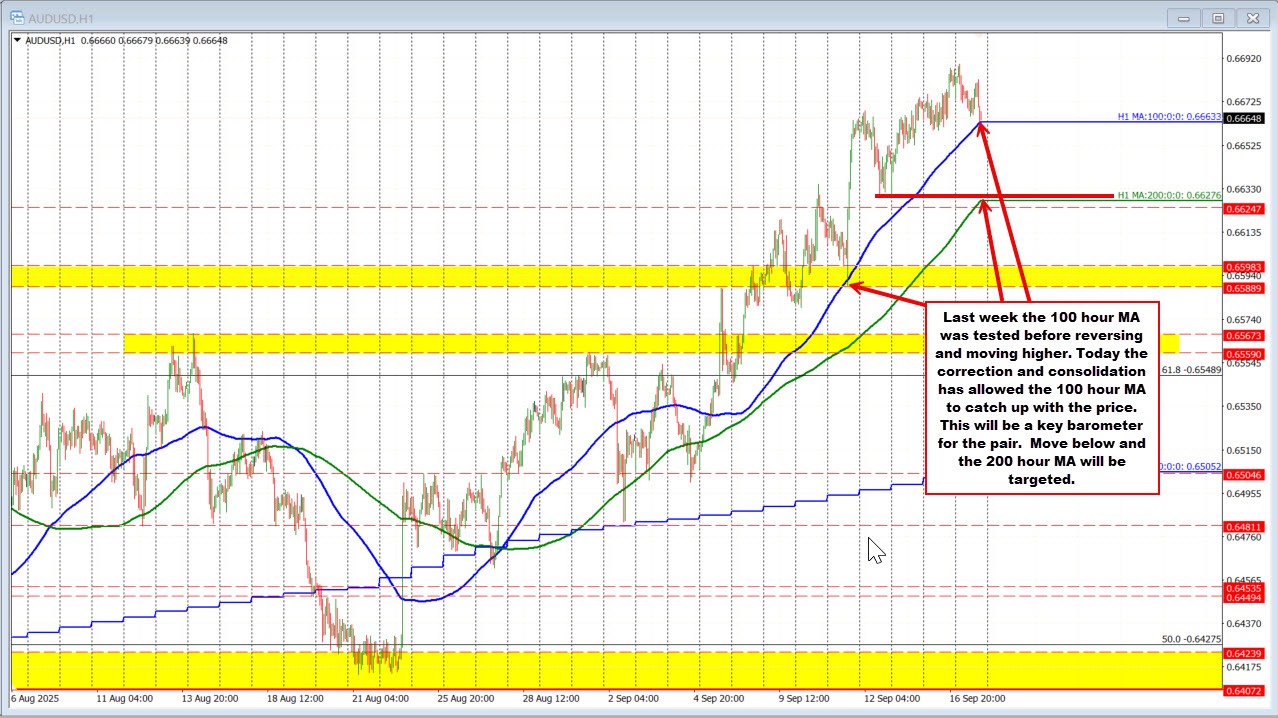Click the 0.64760 price scale value
1278x718 pixels.
point(1244,537)
